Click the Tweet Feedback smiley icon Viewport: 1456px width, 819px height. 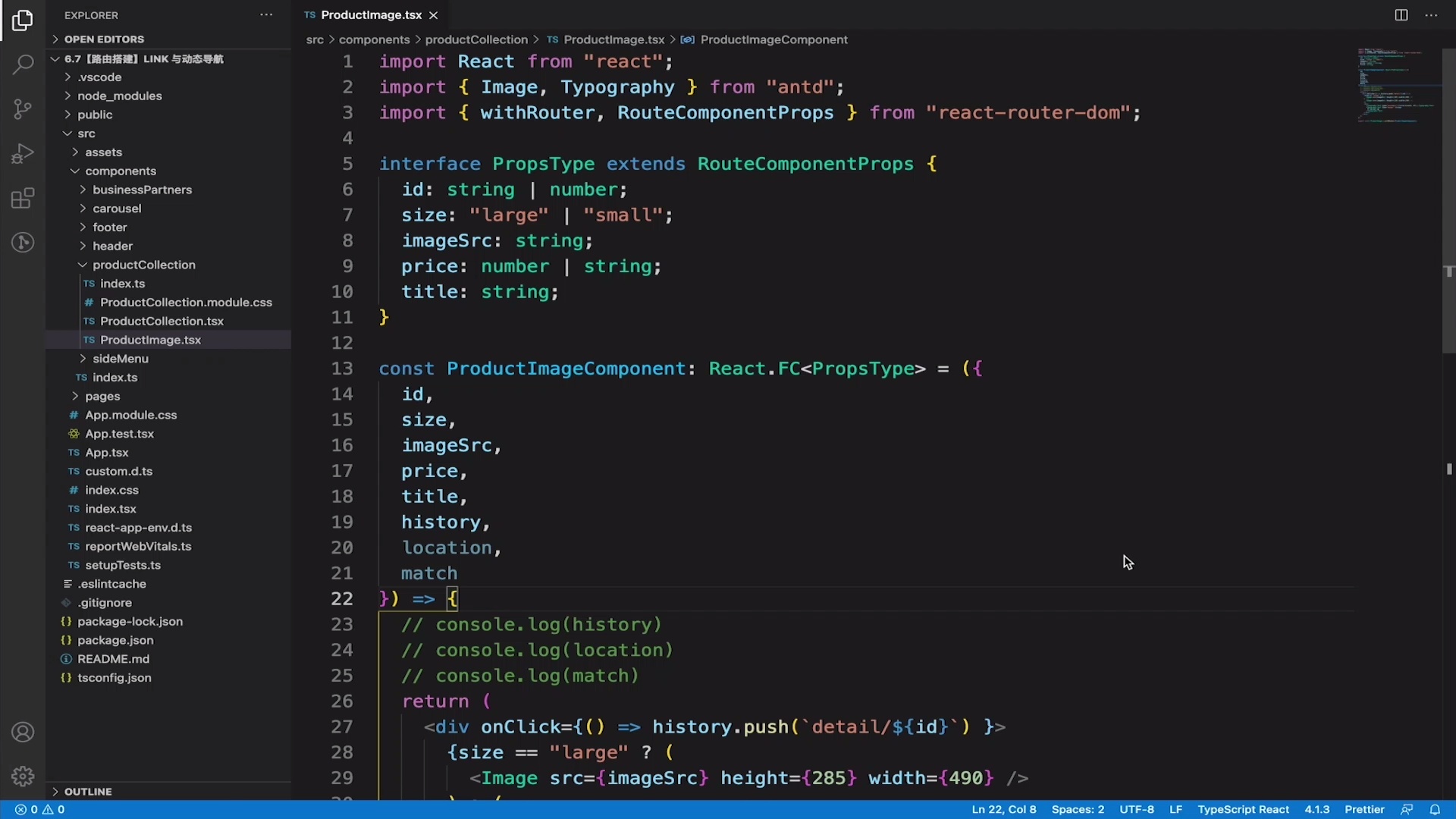(1408, 809)
